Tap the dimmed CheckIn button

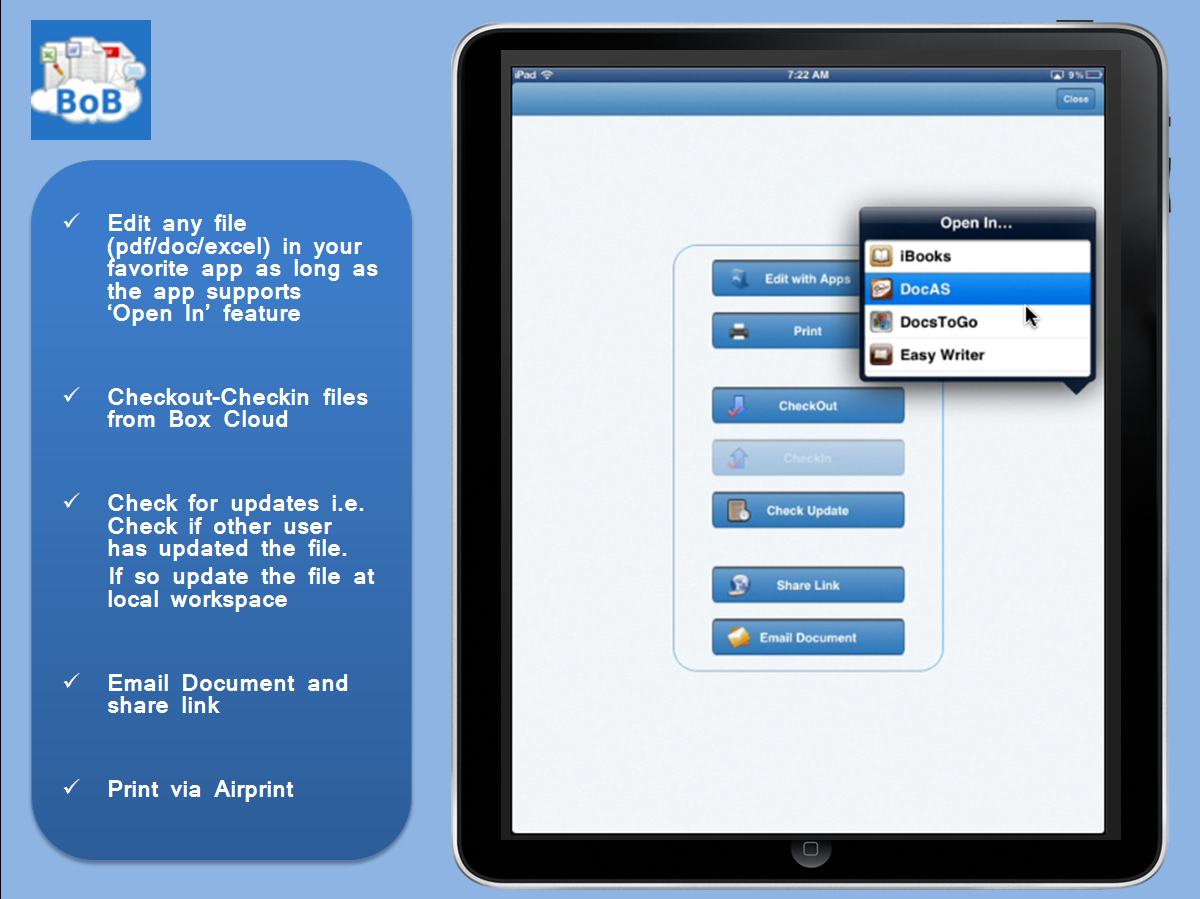[x=808, y=458]
